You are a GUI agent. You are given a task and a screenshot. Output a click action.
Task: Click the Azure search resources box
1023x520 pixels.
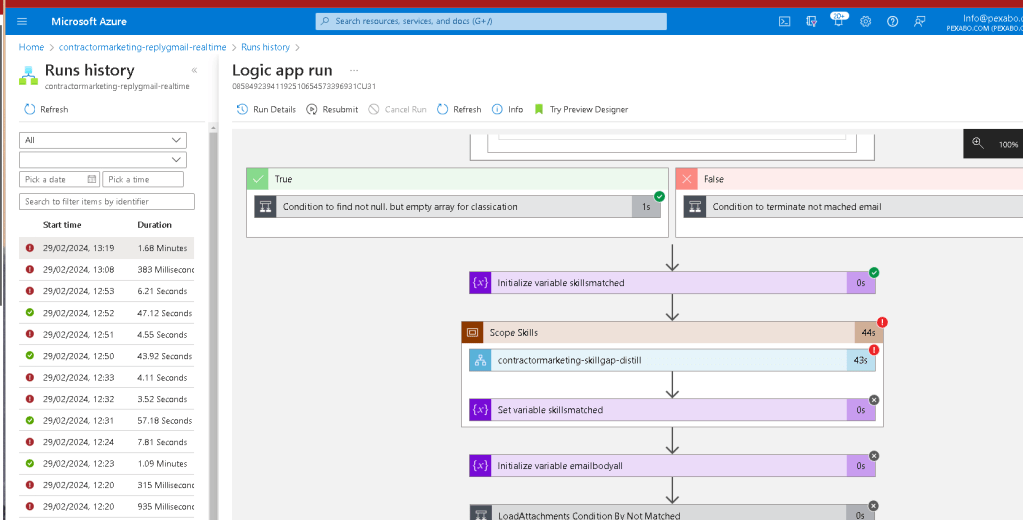point(491,22)
